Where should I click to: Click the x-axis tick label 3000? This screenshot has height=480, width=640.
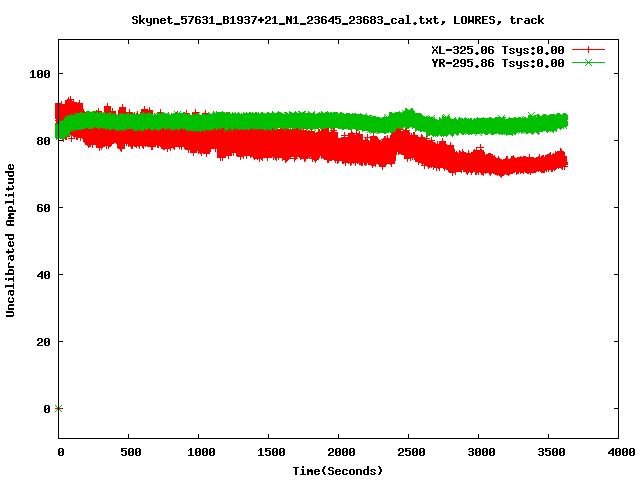click(481, 452)
